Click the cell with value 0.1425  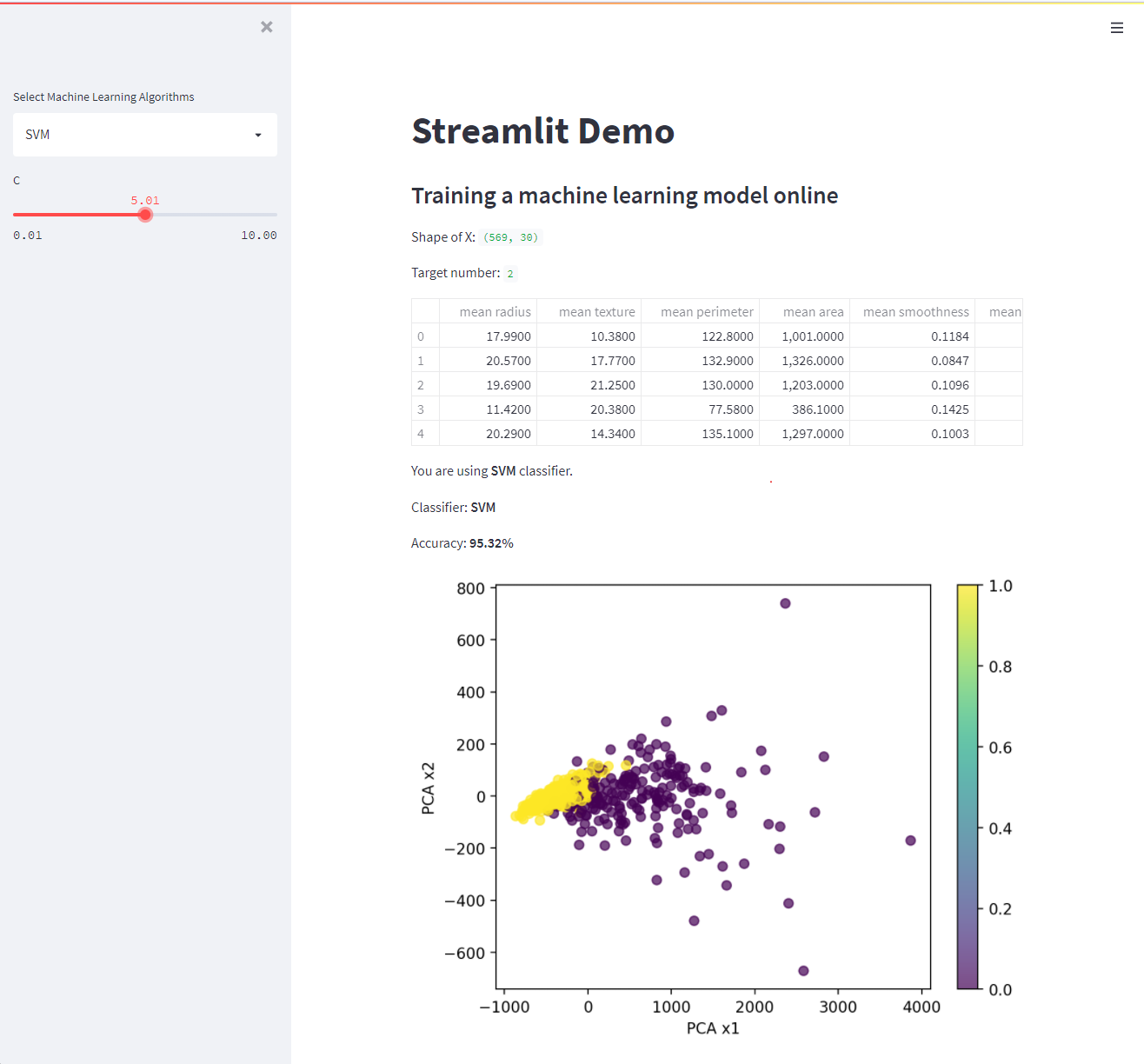[x=913, y=409]
